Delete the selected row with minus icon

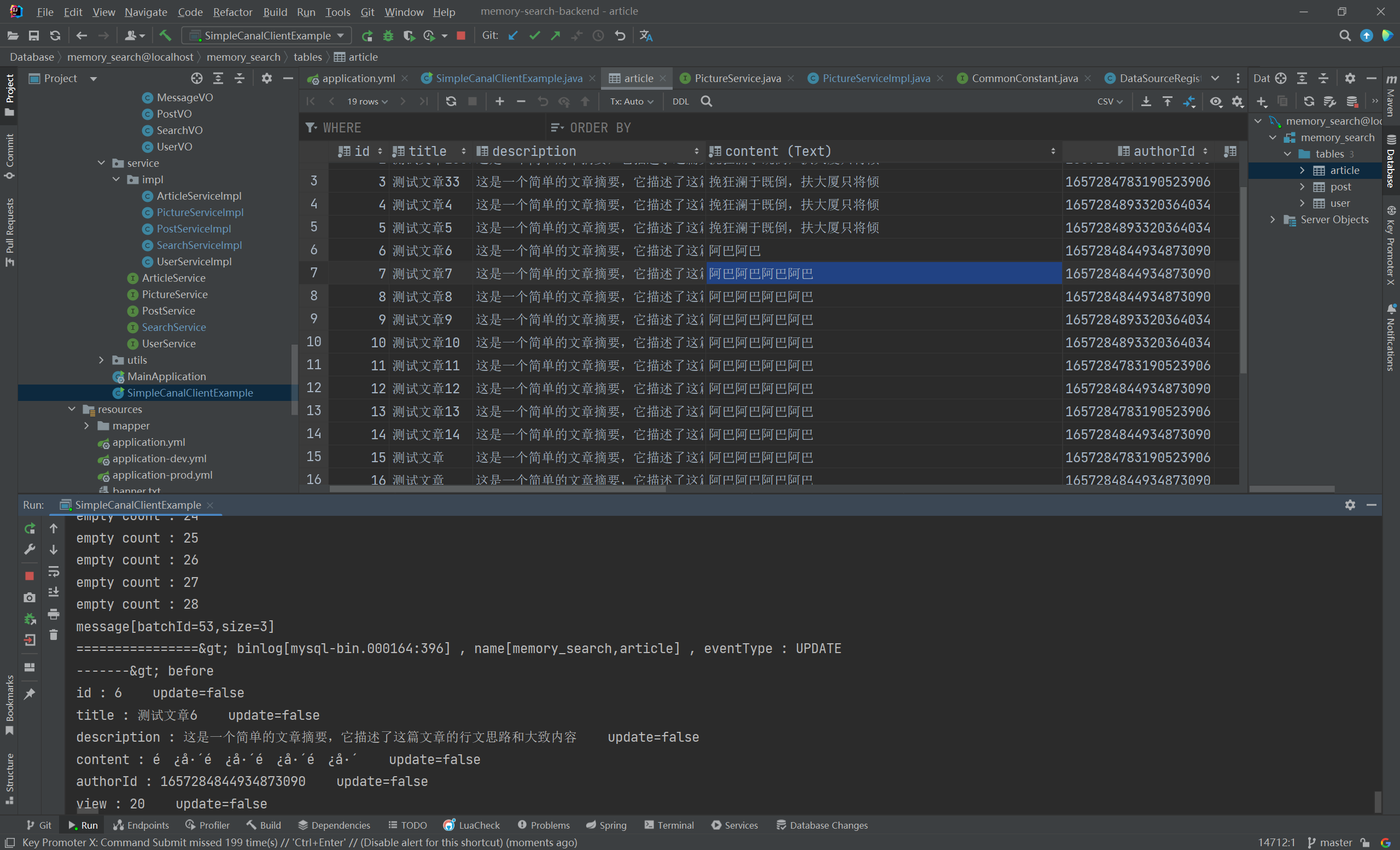click(521, 101)
